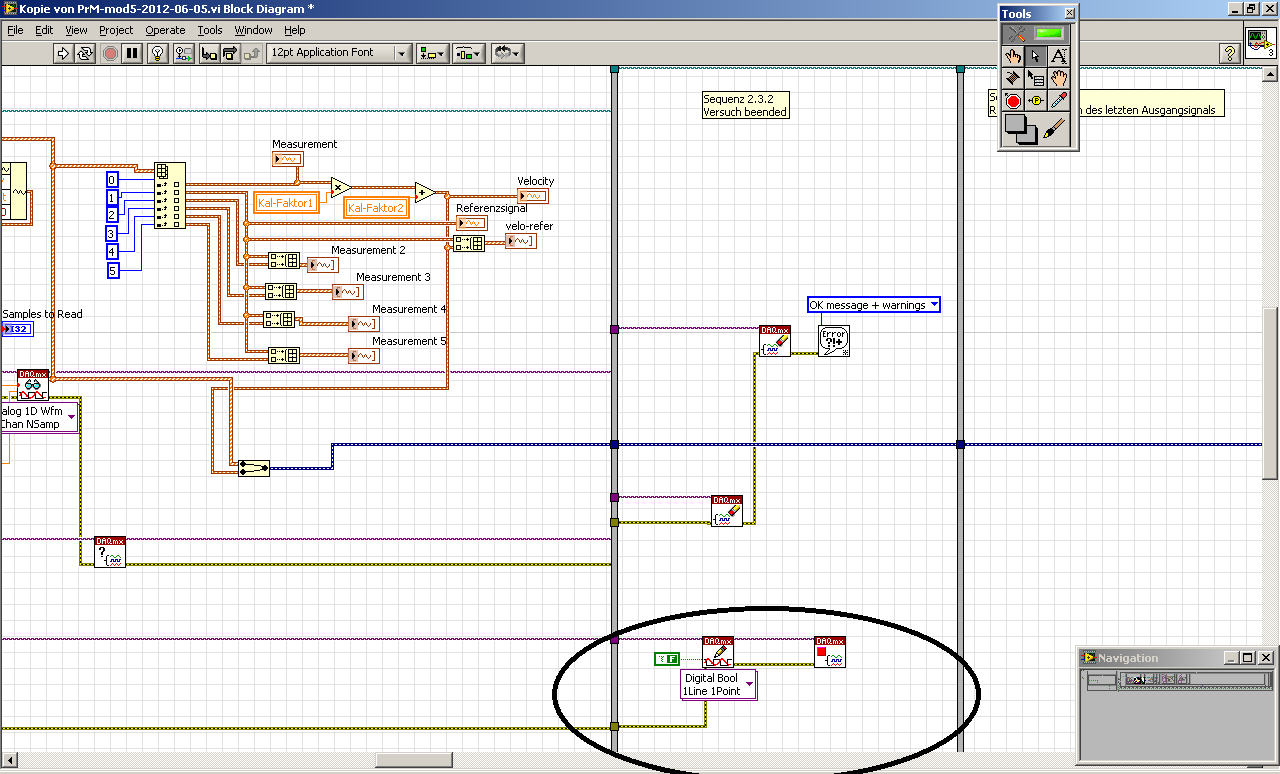Open the Edit menu

(44, 30)
